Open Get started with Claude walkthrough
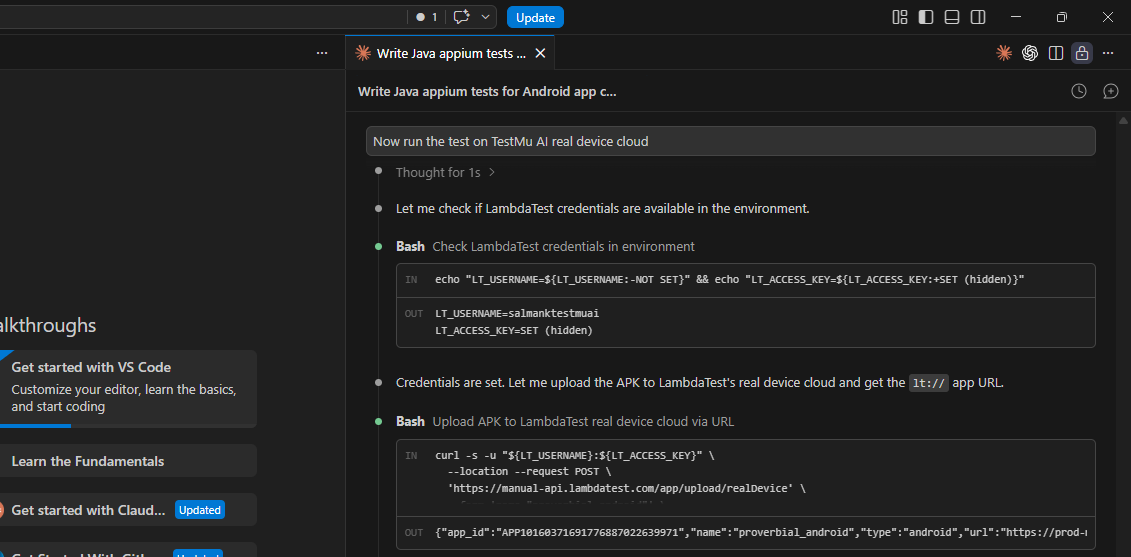 tap(127, 510)
